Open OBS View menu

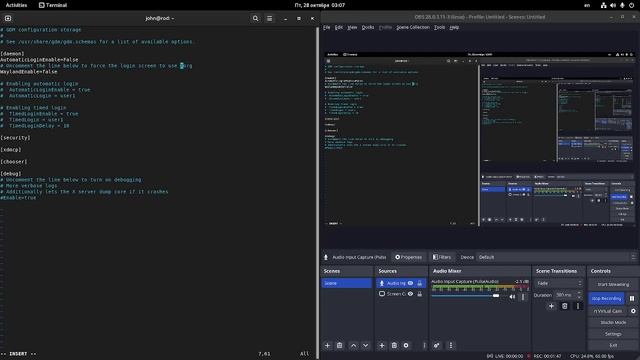352,27
